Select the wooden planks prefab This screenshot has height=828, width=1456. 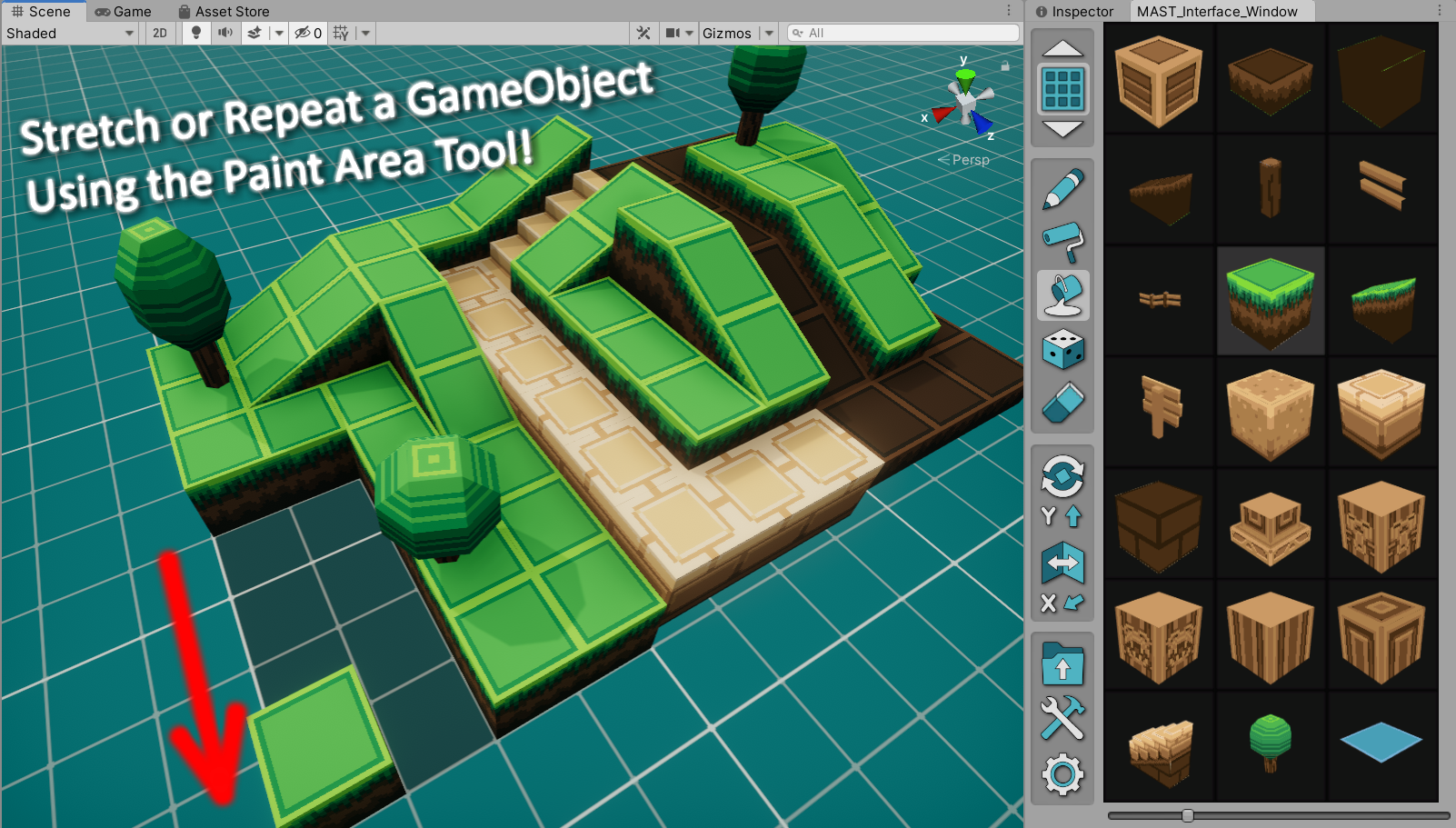1381,190
